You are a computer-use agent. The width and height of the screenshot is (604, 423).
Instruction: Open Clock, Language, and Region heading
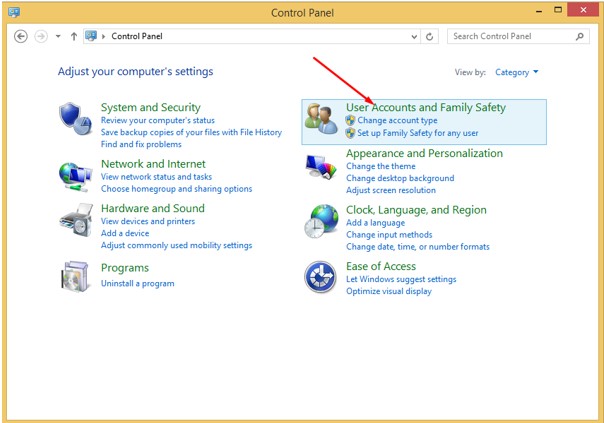click(x=416, y=210)
